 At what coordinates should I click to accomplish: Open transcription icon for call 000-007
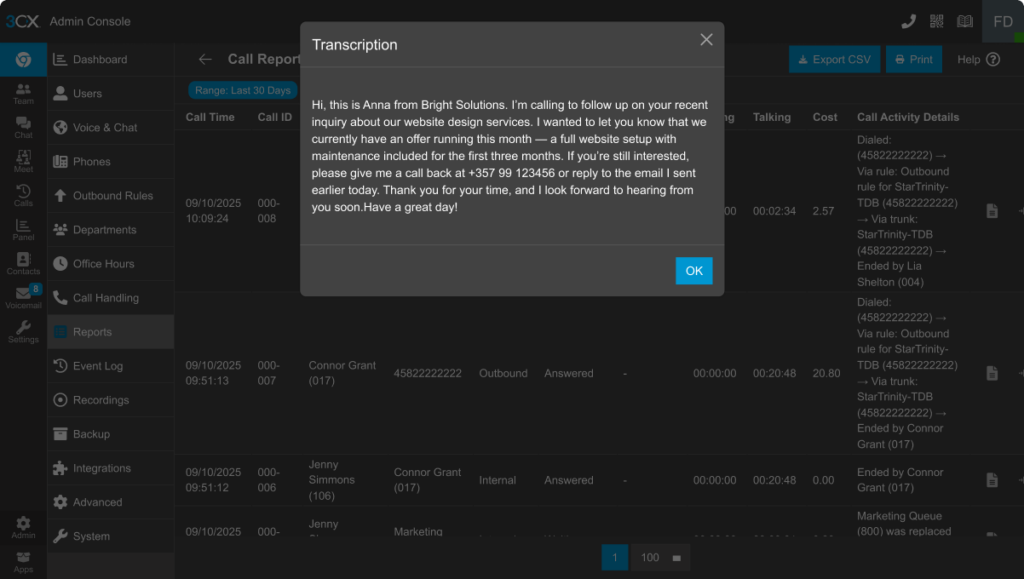coord(992,373)
